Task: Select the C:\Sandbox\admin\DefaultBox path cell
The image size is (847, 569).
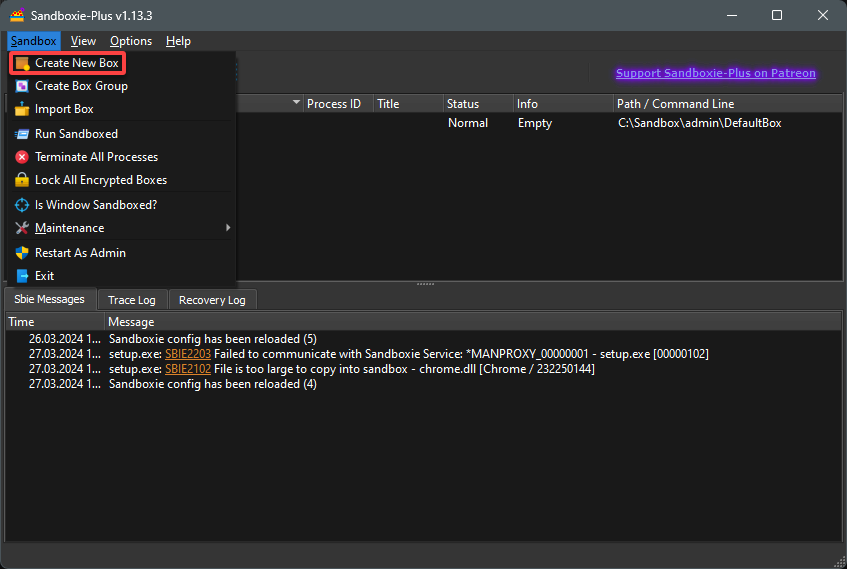Action: click(x=700, y=123)
